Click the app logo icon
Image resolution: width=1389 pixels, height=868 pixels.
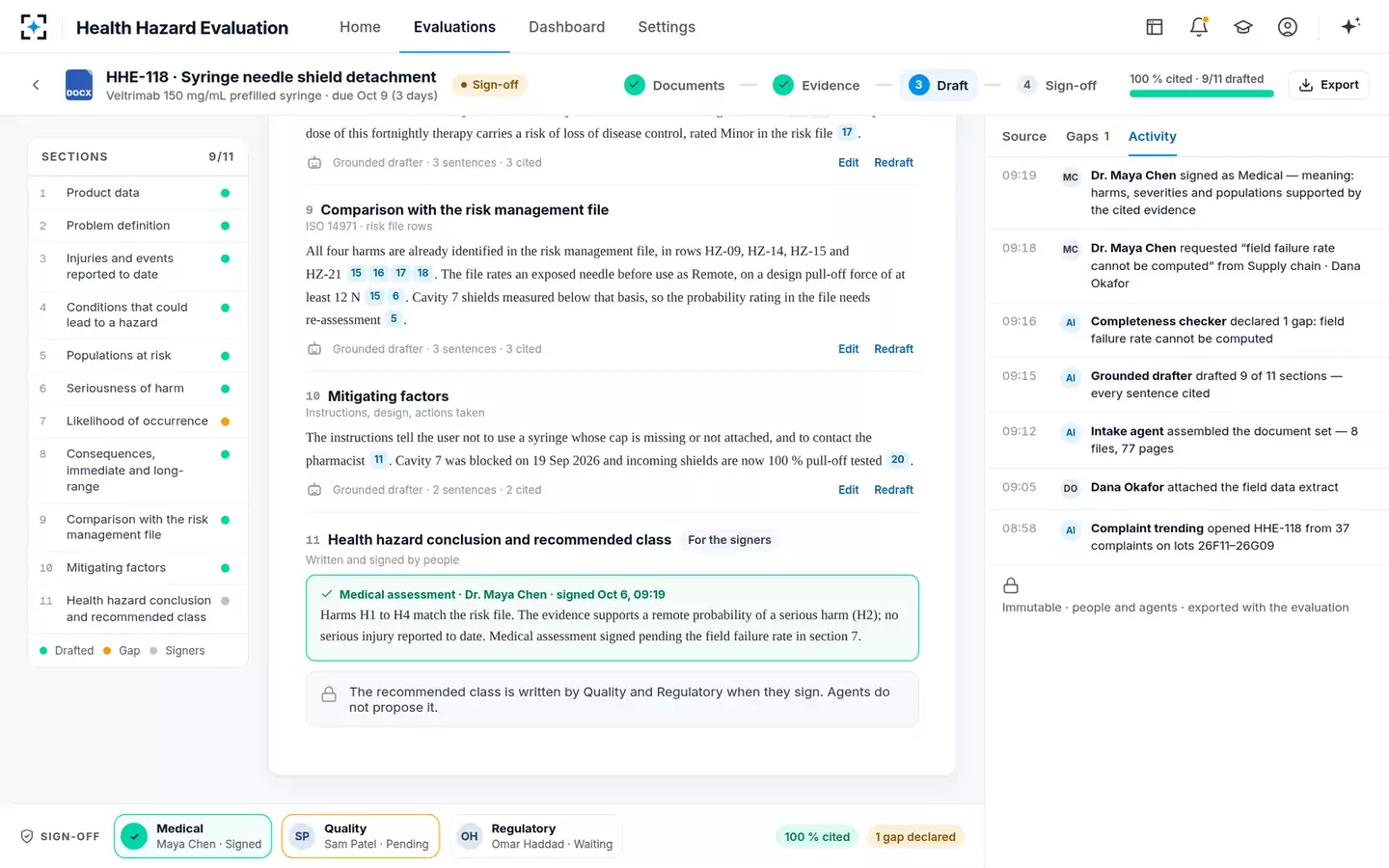tap(34, 27)
